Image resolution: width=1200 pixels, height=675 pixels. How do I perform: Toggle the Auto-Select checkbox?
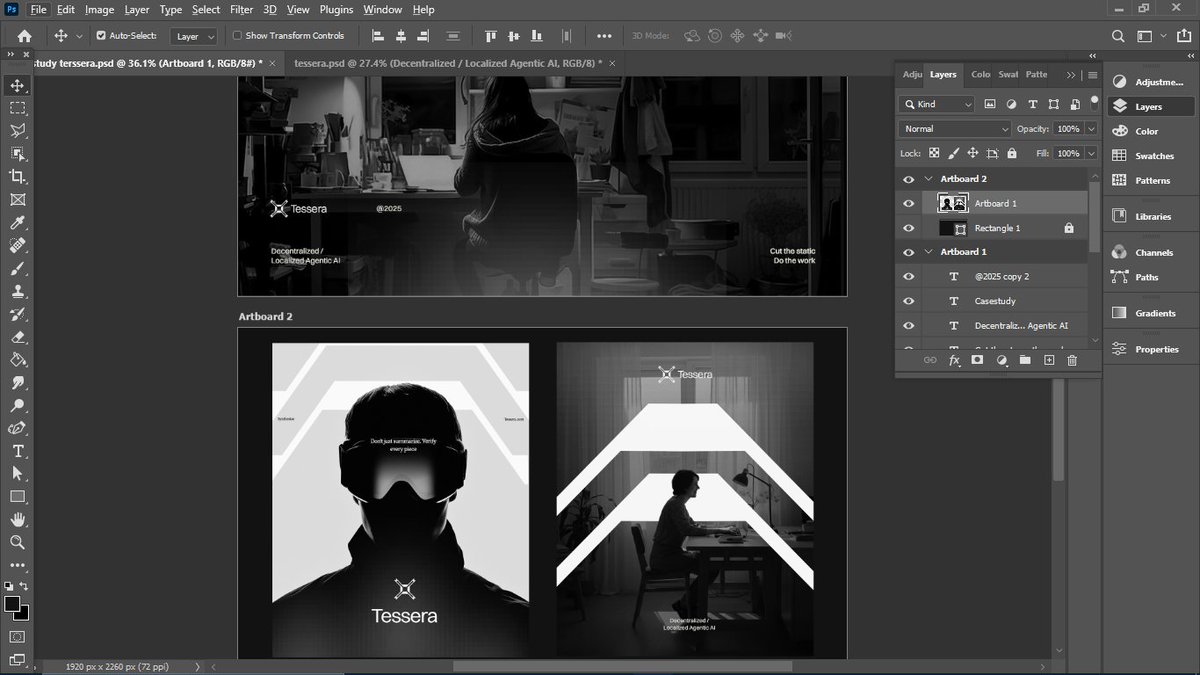(x=101, y=36)
